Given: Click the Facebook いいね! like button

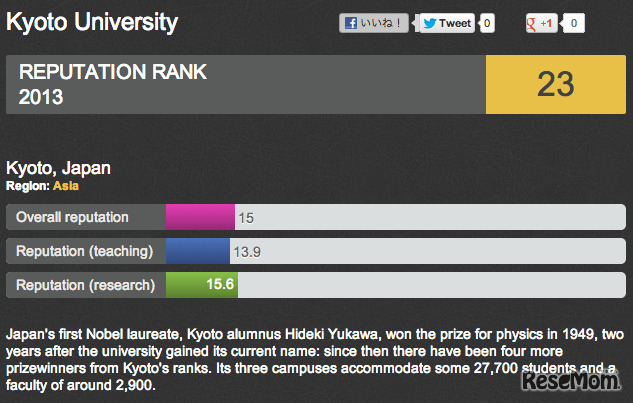Looking at the screenshot, I should (x=376, y=23).
